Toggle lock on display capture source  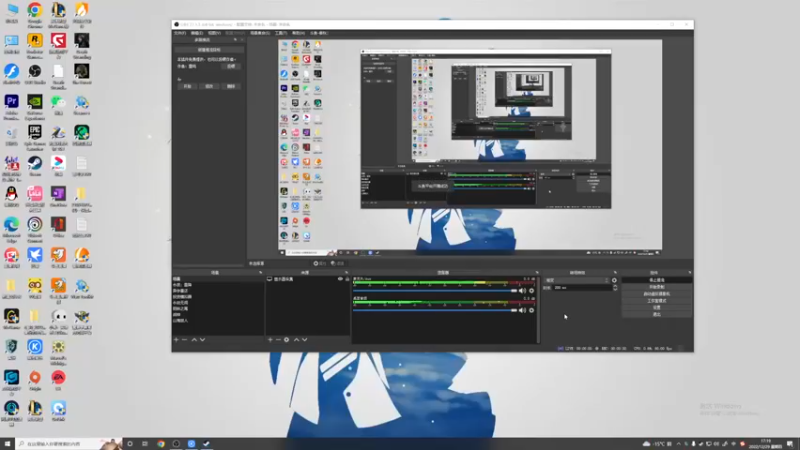click(347, 279)
